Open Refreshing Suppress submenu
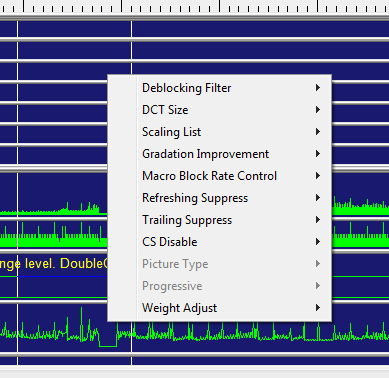 pos(219,198)
